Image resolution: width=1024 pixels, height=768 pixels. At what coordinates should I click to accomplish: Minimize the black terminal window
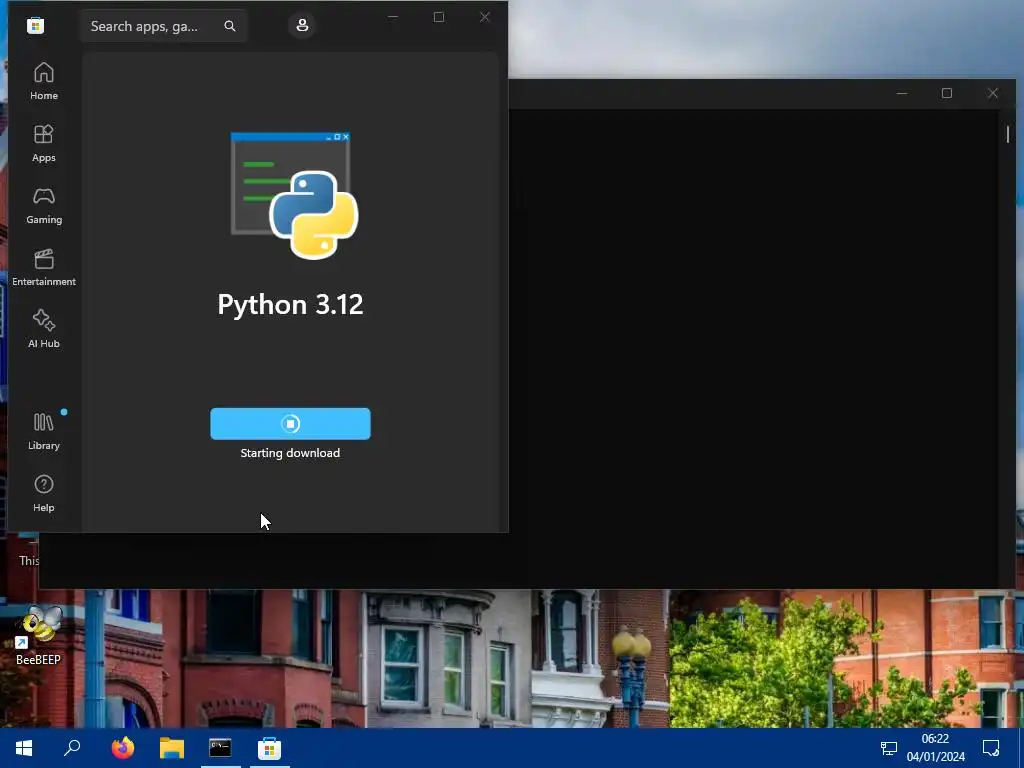click(x=902, y=93)
